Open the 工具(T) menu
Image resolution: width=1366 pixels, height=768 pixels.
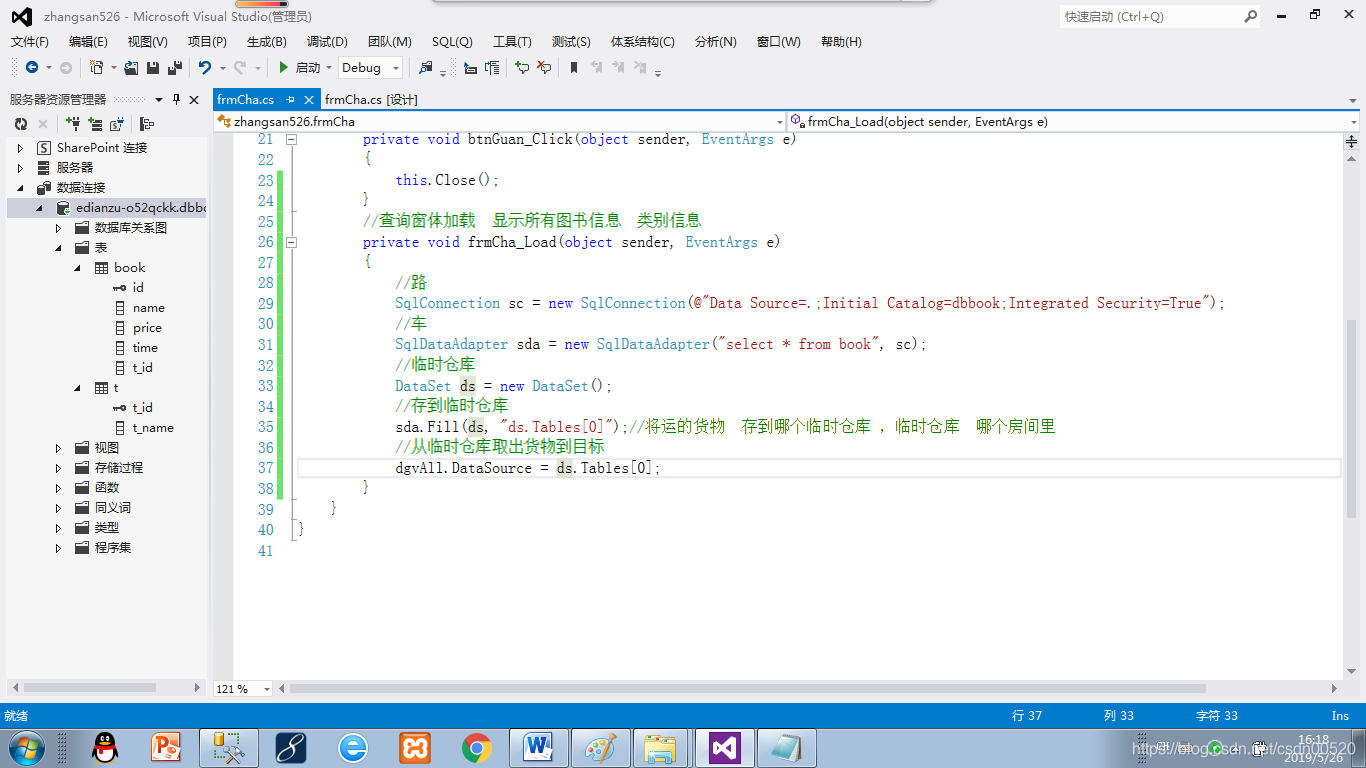(x=512, y=42)
